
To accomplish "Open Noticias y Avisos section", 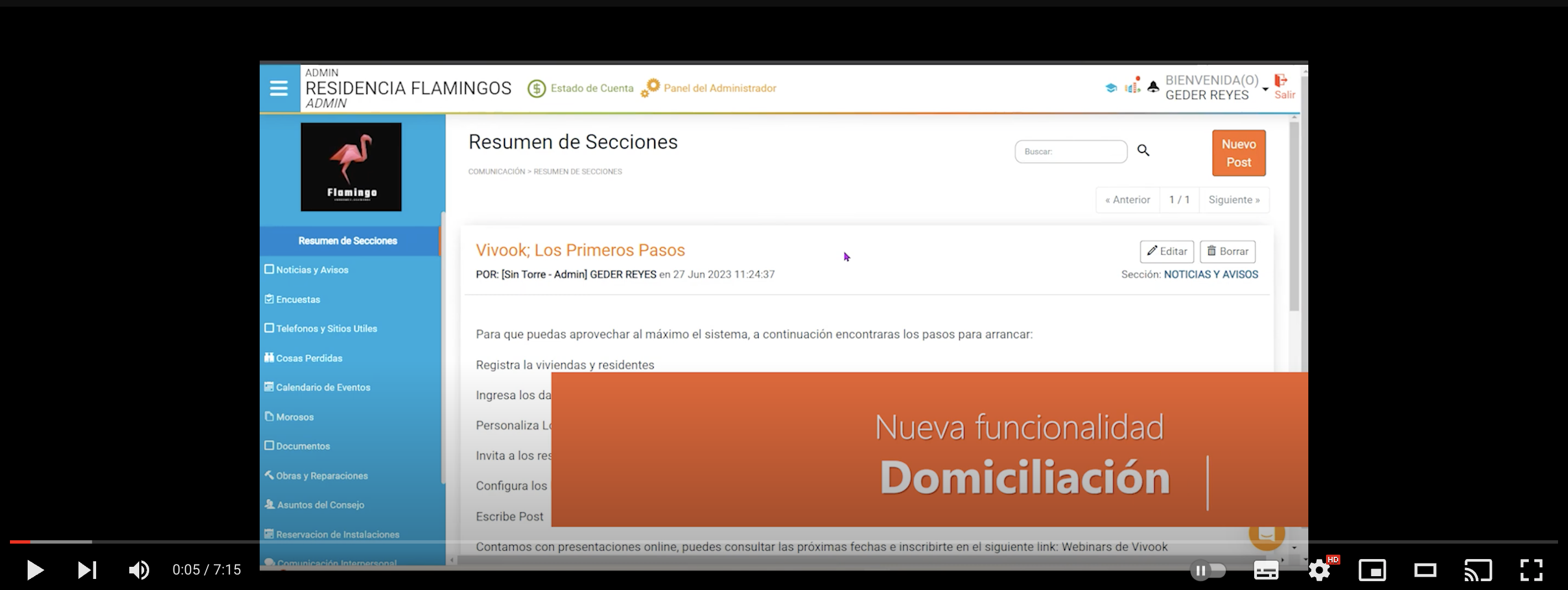I will pyautogui.click(x=312, y=270).
